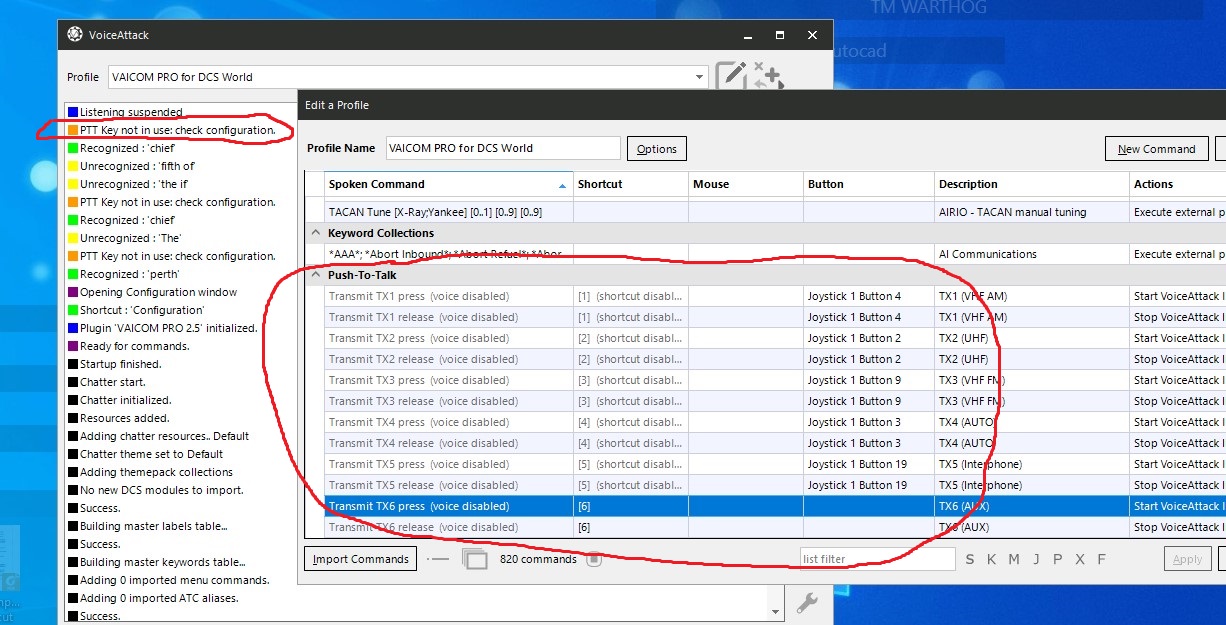
Task: Click the edit profile pencil icon
Action: point(731,77)
